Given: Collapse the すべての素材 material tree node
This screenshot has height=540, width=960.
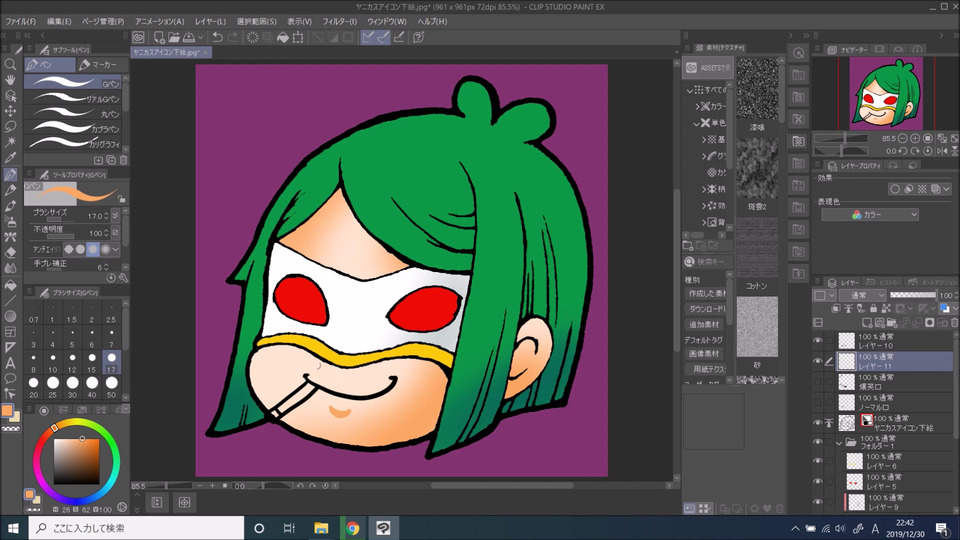Looking at the screenshot, I should (x=690, y=90).
